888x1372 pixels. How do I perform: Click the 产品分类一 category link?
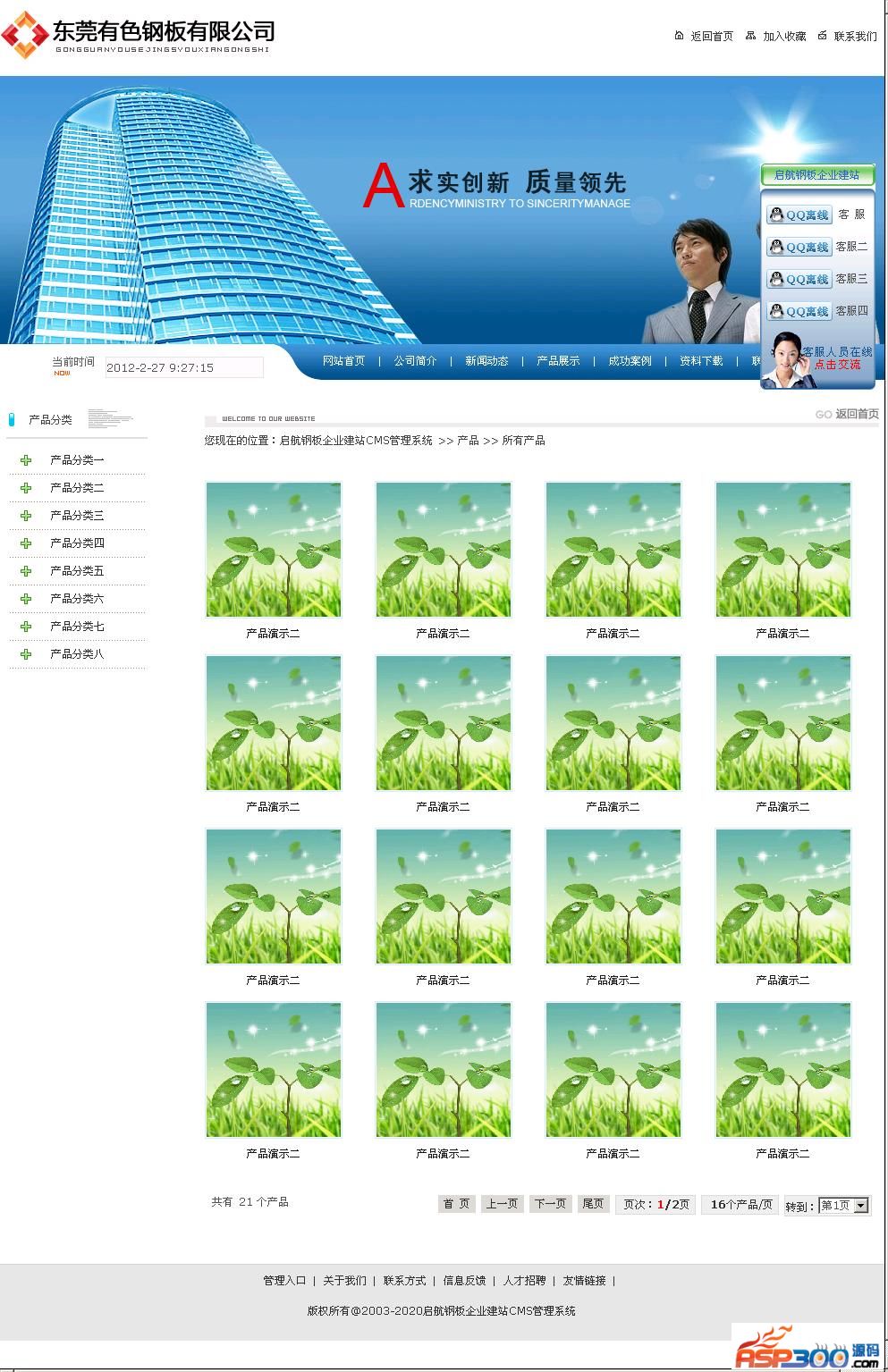[77, 460]
